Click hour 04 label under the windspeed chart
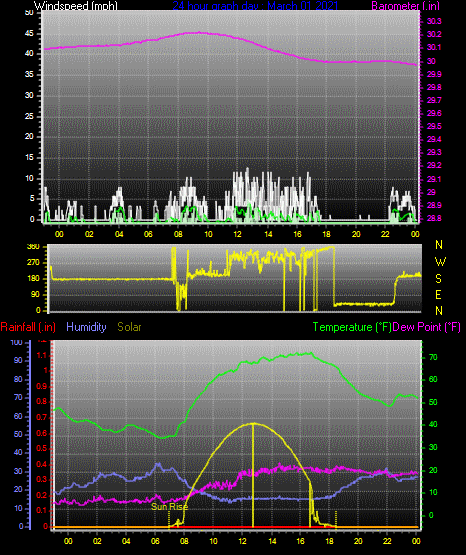The image size is (466, 555). [119, 234]
